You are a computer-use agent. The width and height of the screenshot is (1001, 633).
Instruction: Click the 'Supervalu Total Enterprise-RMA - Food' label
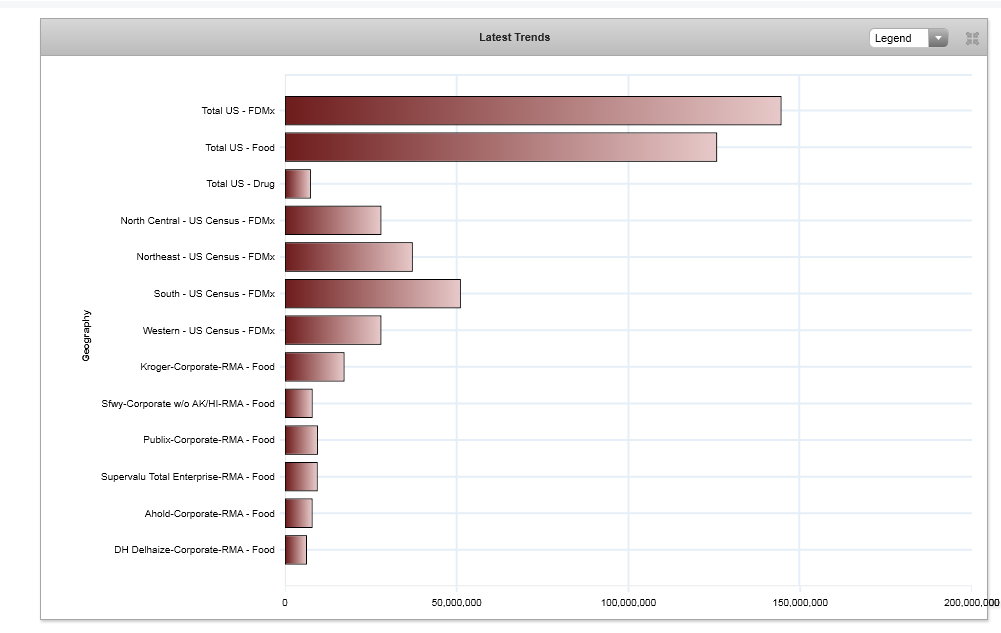click(x=188, y=477)
